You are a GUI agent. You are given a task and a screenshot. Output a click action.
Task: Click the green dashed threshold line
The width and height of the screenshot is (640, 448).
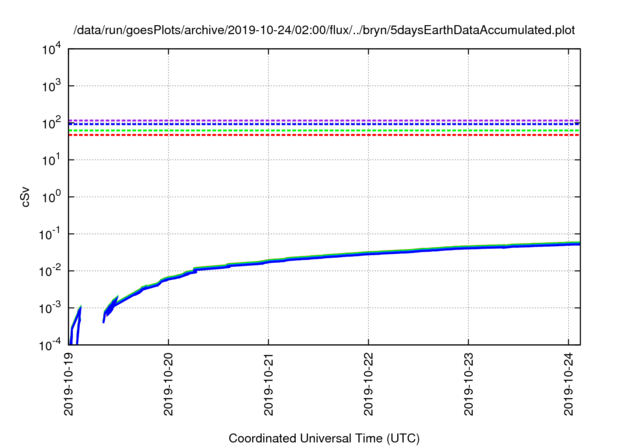click(324, 131)
